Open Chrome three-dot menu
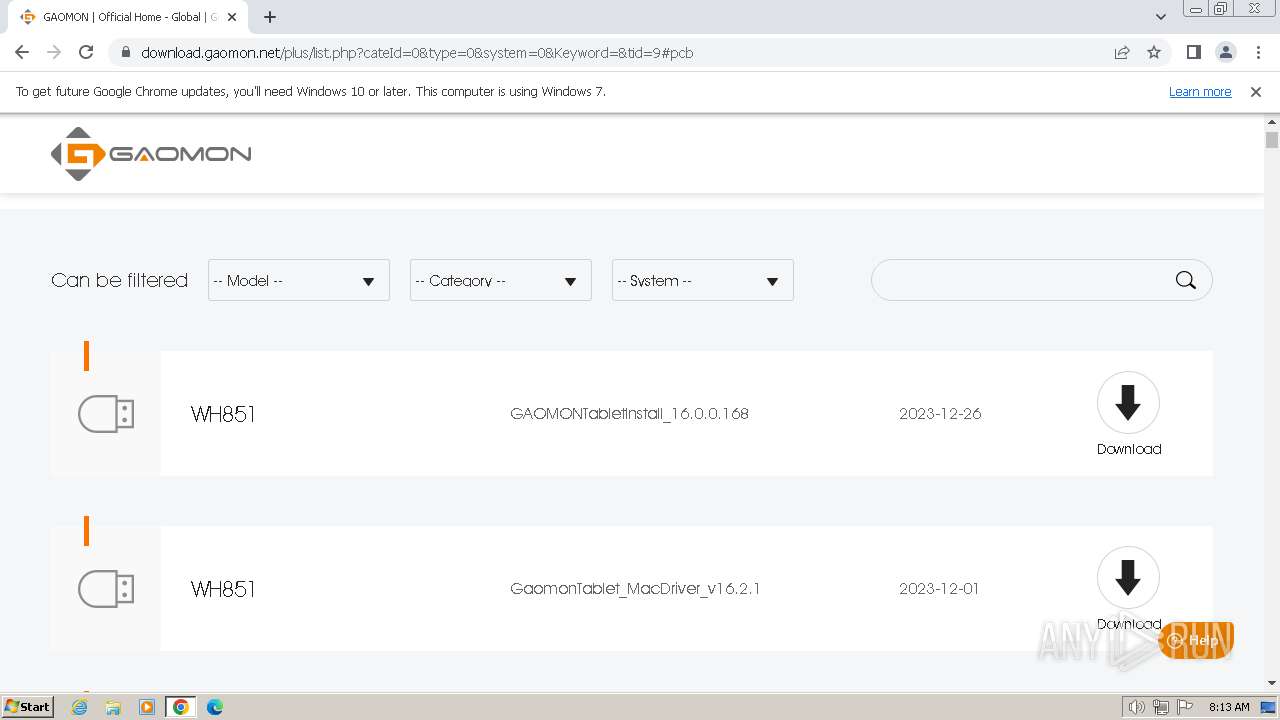This screenshot has height=720, width=1280. click(1257, 53)
